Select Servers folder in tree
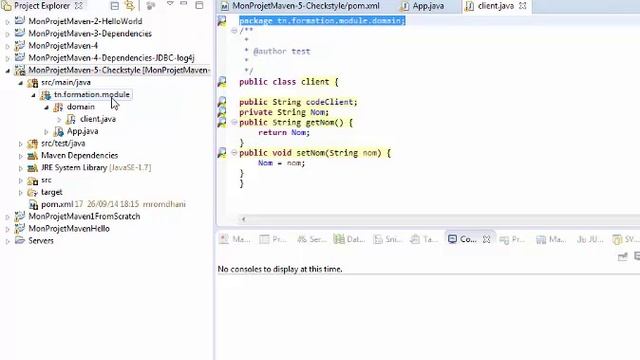The height and width of the screenshot is (360, 640). [x=41, y=241]
